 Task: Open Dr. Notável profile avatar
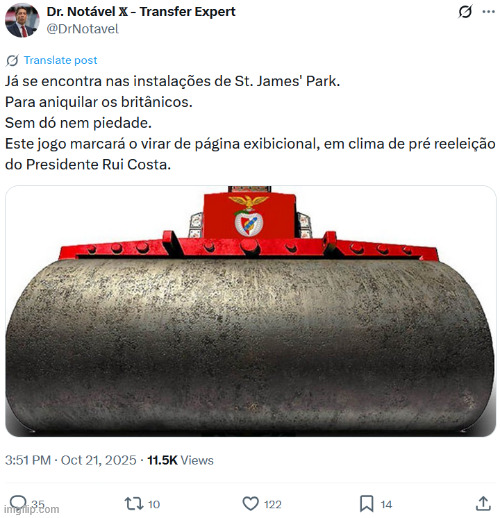tap(22, 20)
